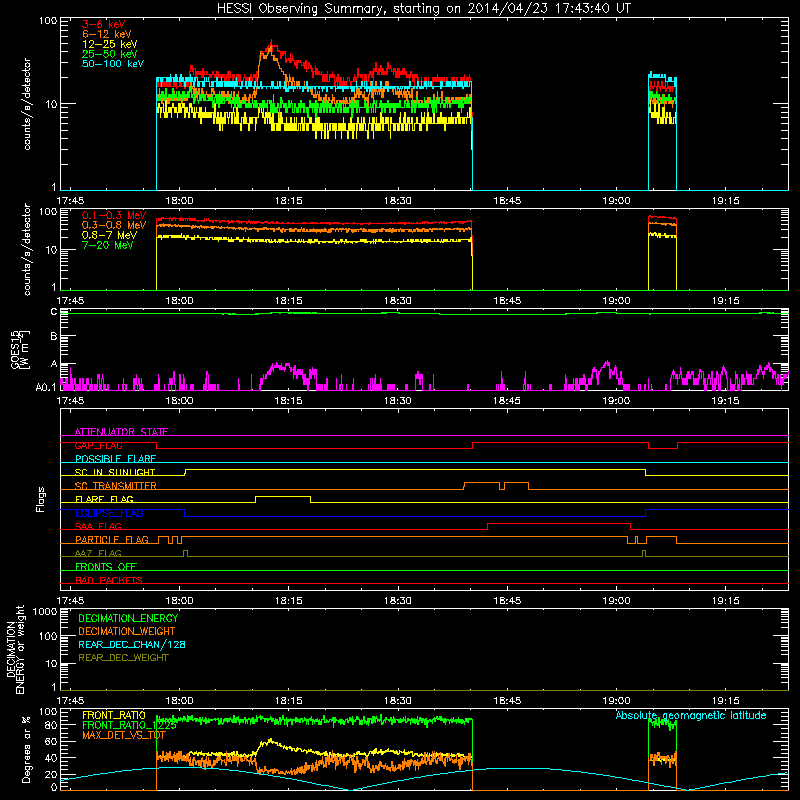
Task: Select the ATTENUATOR_STATE flag label
Action: coord(121,432)
